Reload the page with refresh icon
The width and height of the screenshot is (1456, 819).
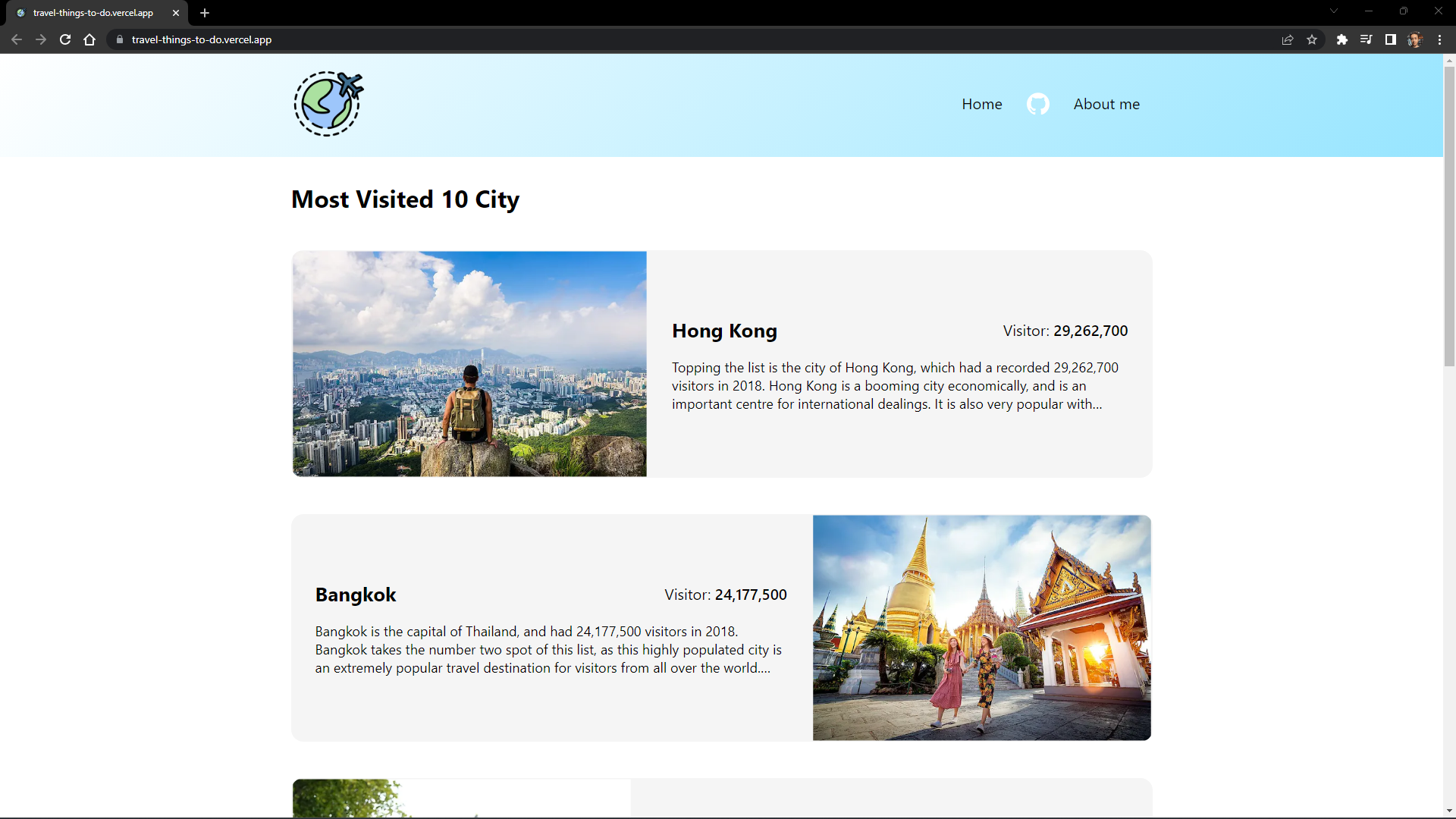click(x=65, y=39)
